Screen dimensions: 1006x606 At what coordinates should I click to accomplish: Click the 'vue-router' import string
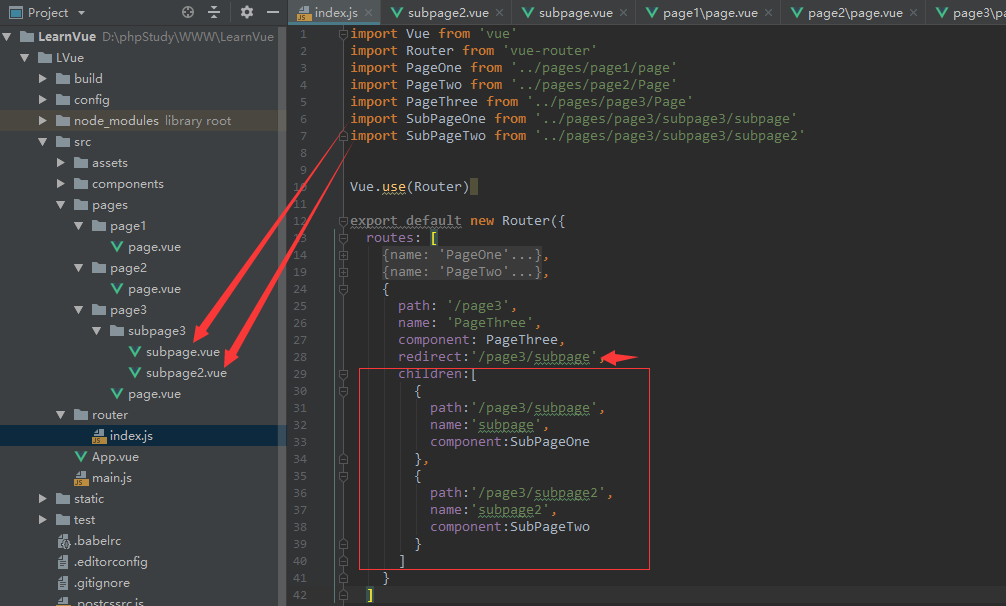tap(550, 51)
